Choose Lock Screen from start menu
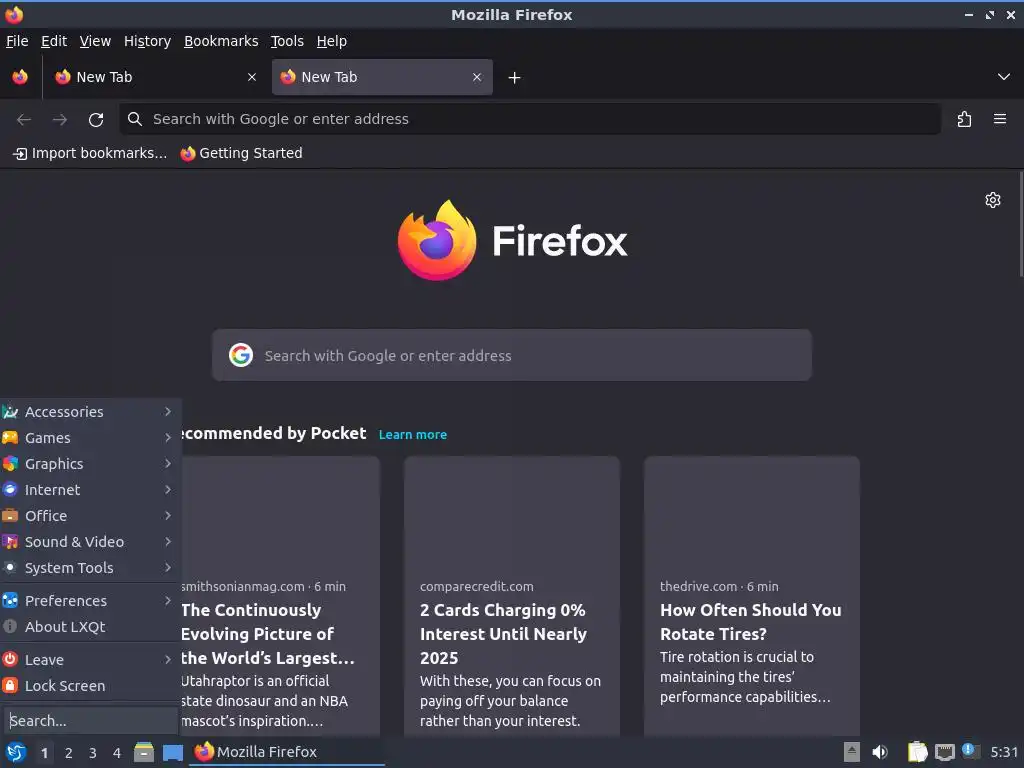Viewport: 1024px width, 768px height. (x=90, y=686)
